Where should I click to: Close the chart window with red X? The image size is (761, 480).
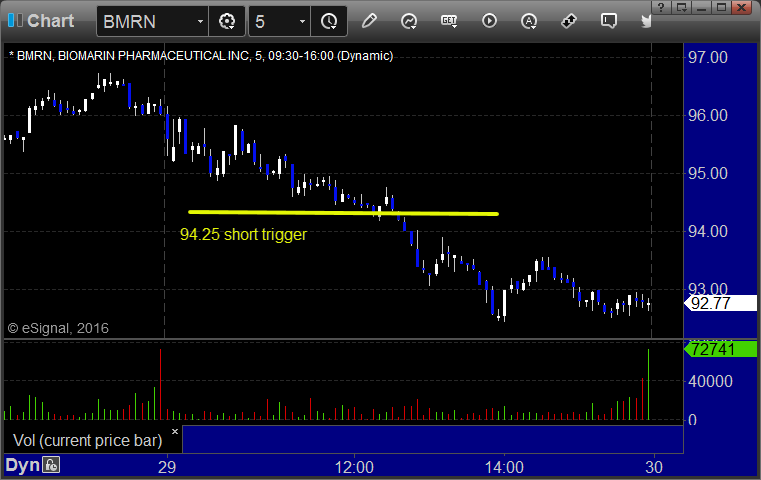pyautogui.click(x=742, y=7)
